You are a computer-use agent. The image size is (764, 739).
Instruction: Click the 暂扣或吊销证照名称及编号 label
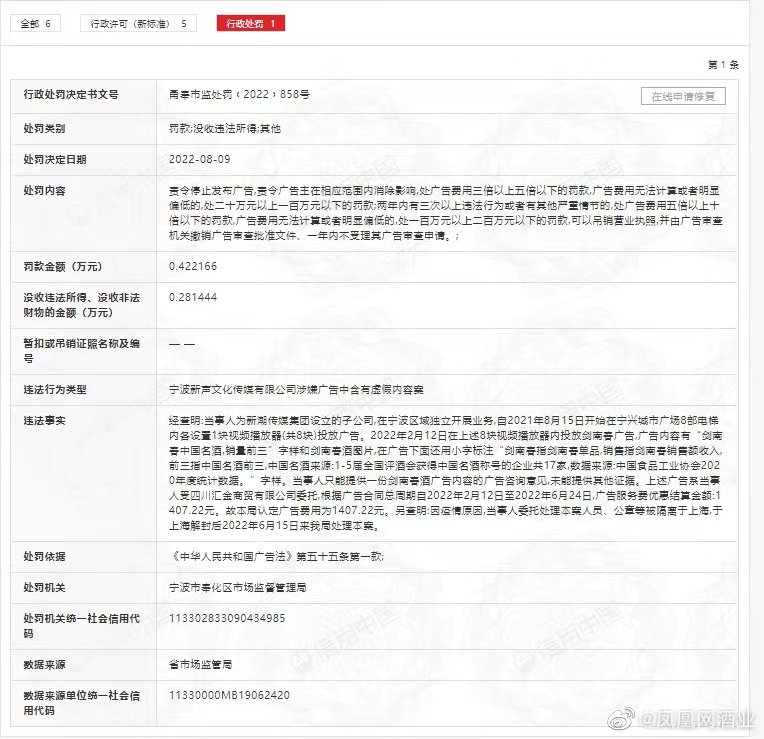tap(82, 351)
